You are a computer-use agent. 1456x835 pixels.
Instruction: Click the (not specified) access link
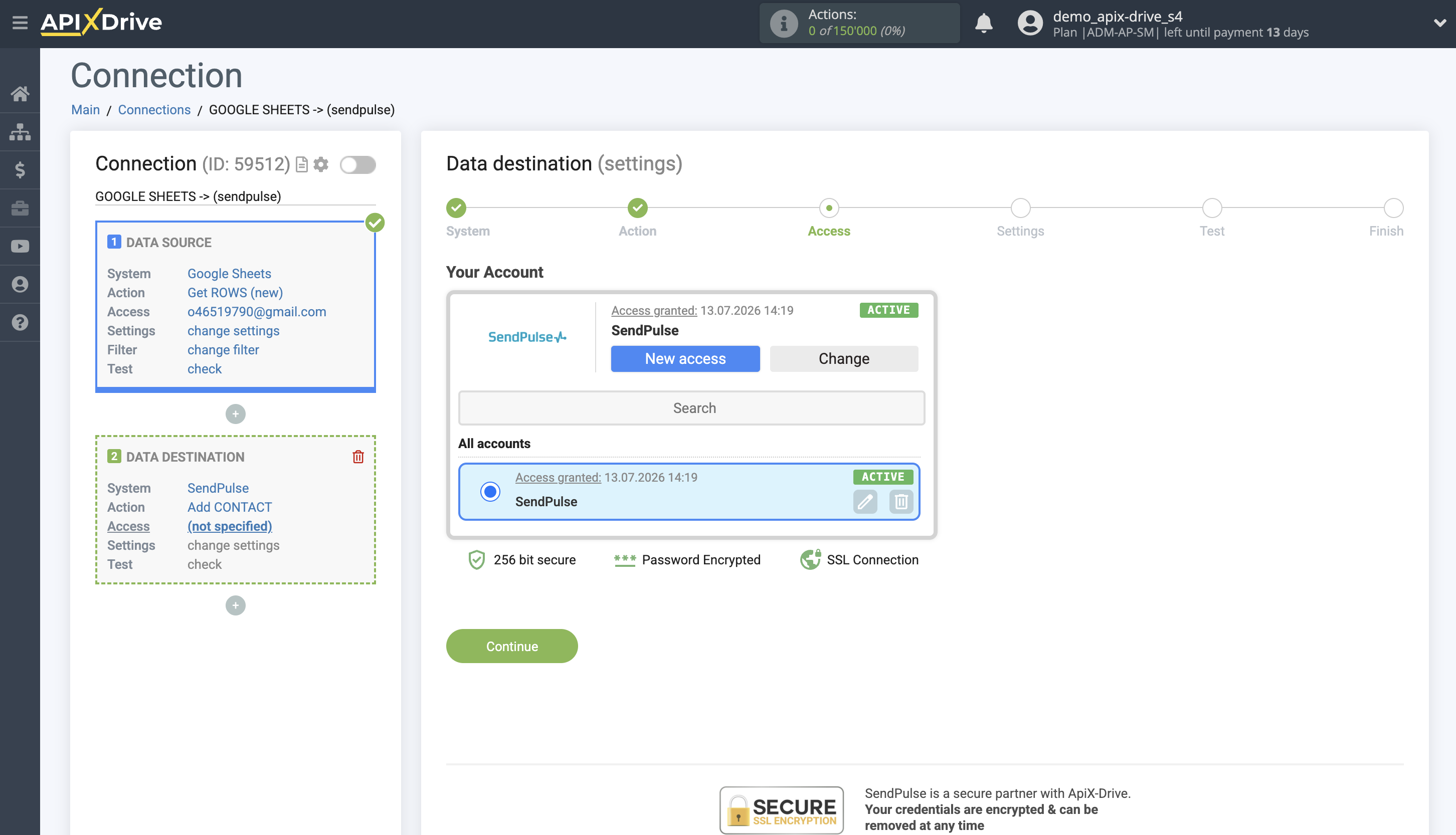point(230,526)
